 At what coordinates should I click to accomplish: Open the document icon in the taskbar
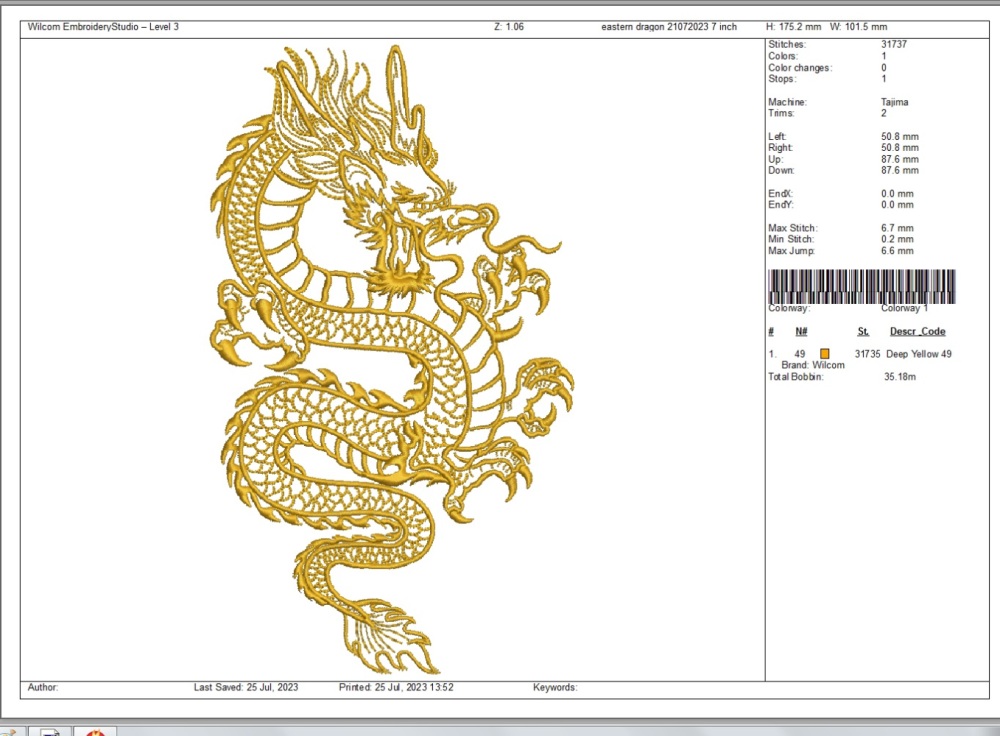(x=49, y=731)
